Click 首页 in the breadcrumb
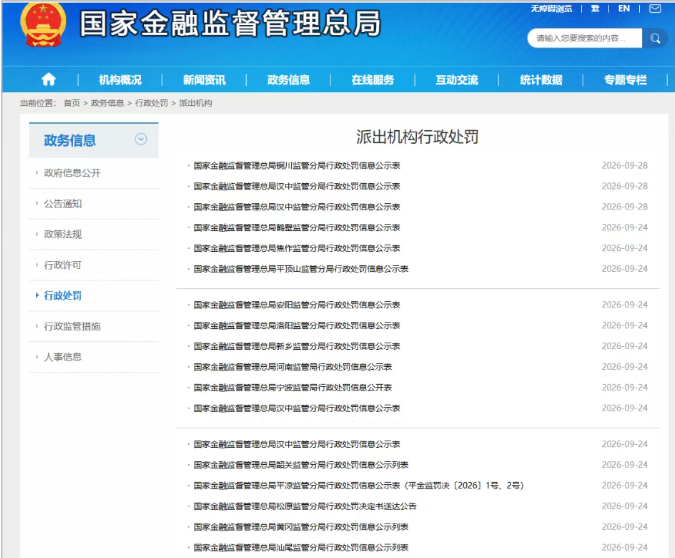Viewport: 675px width, 558px height. click(x=72, y=103)
